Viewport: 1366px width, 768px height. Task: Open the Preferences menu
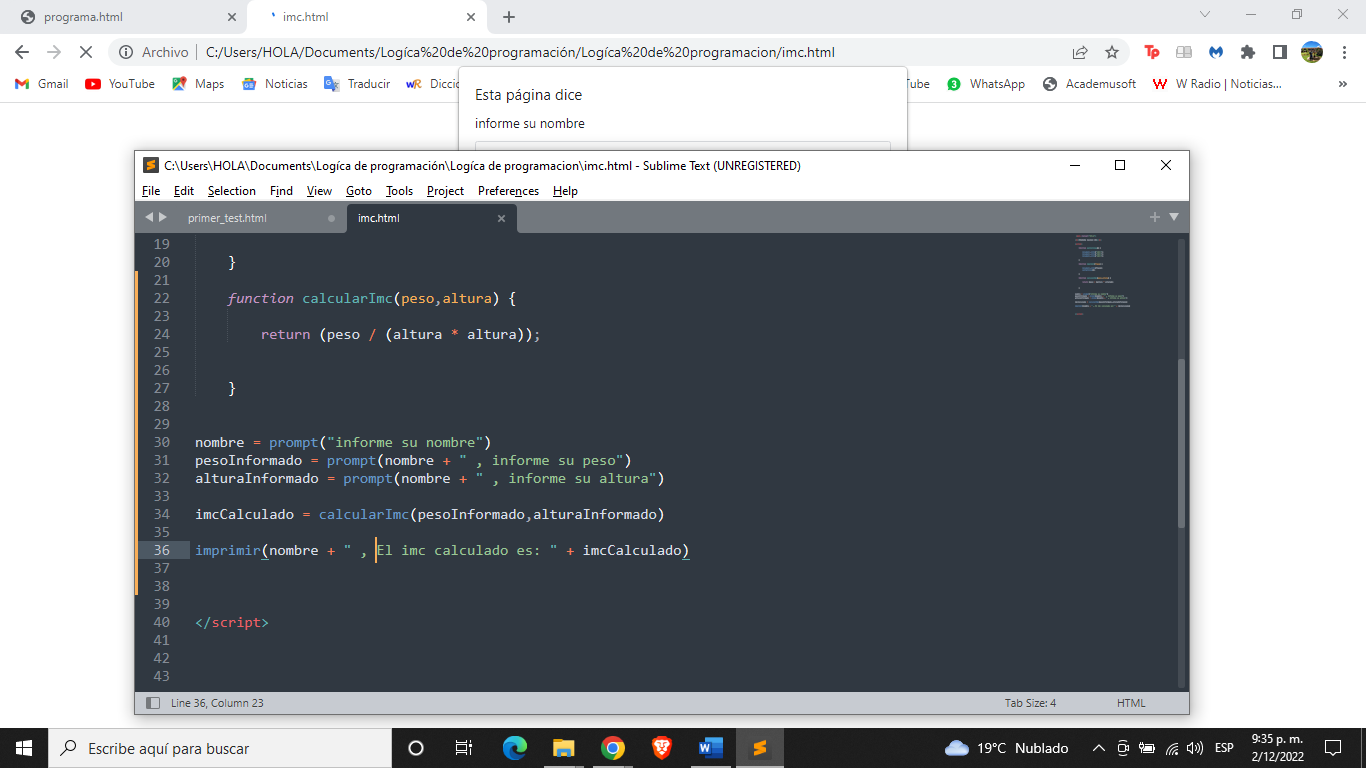(x=508, y=191)
